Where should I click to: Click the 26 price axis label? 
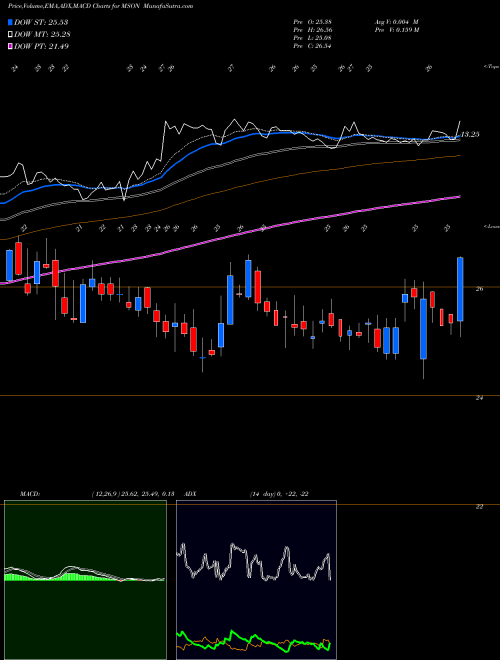pos(479,289)
